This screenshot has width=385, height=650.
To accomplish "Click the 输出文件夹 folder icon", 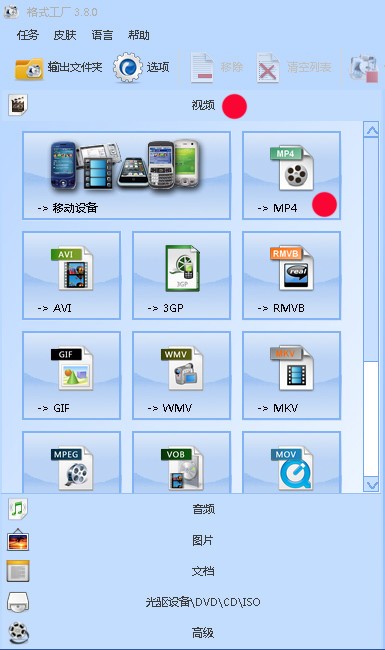I will tap(29, 68).
